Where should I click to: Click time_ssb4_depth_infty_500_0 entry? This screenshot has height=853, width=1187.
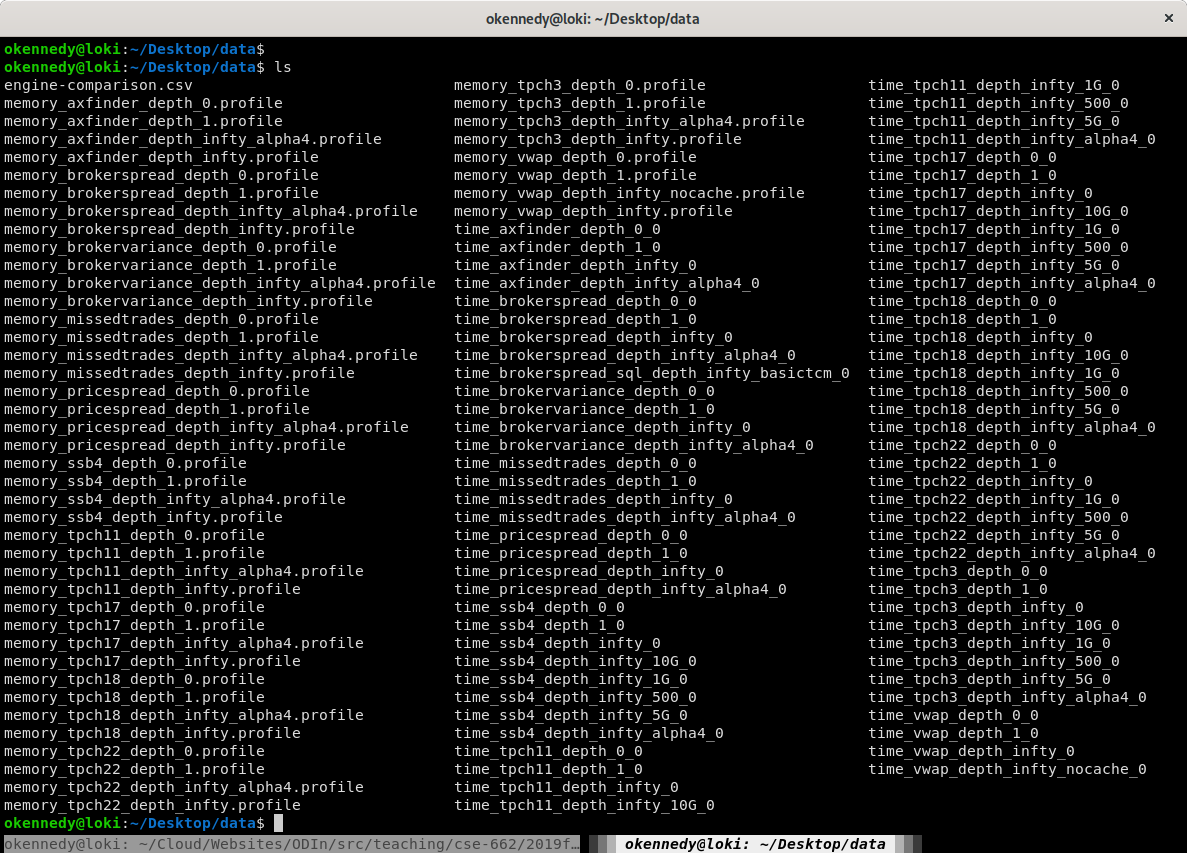point(575,697)
